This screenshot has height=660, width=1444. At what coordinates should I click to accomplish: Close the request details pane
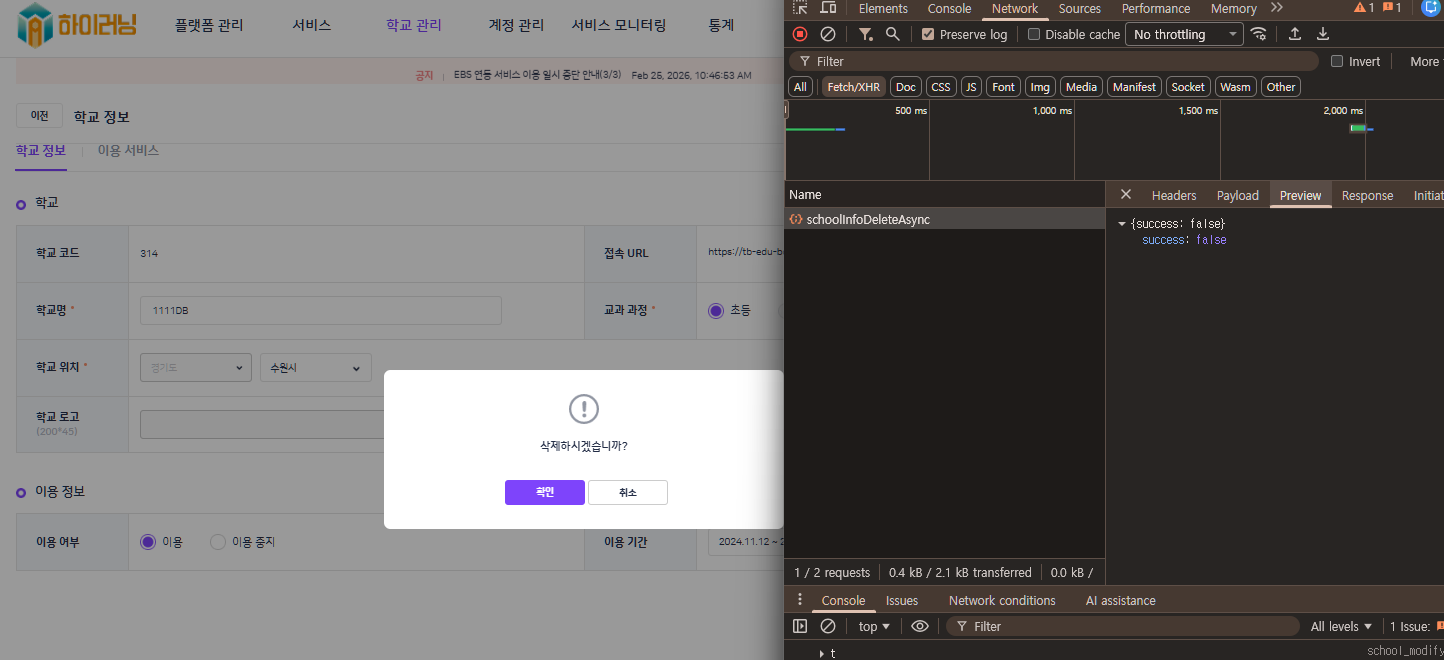point(1126,195)
